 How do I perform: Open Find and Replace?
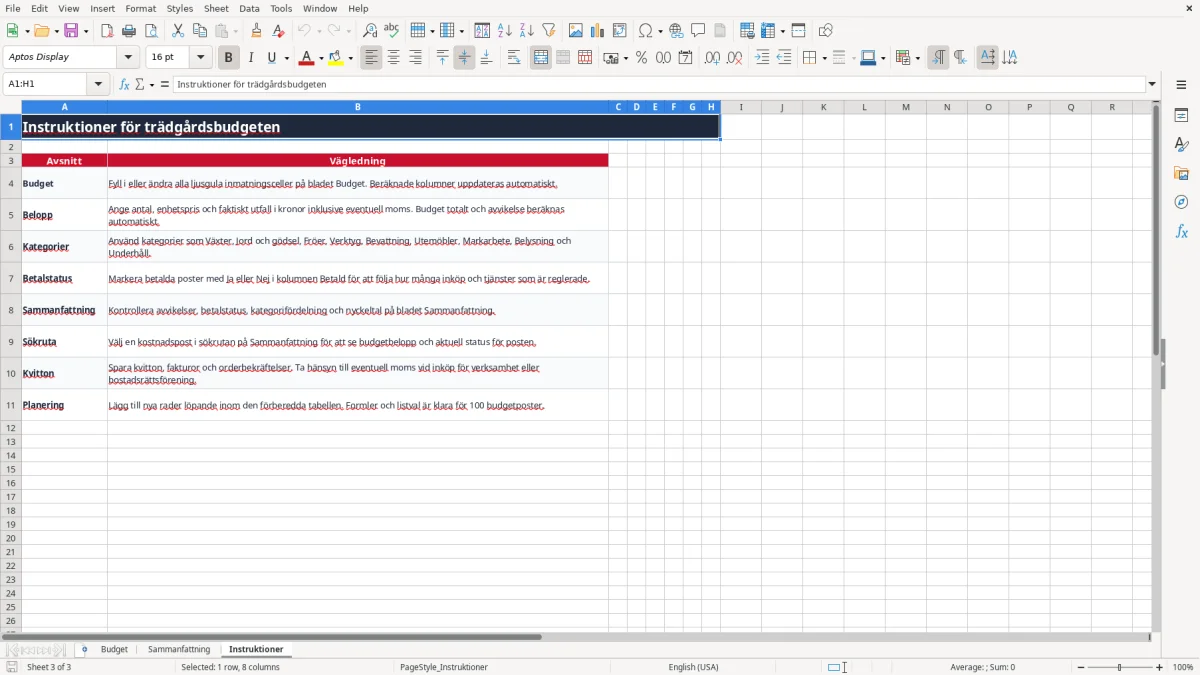tap(370, 31)
